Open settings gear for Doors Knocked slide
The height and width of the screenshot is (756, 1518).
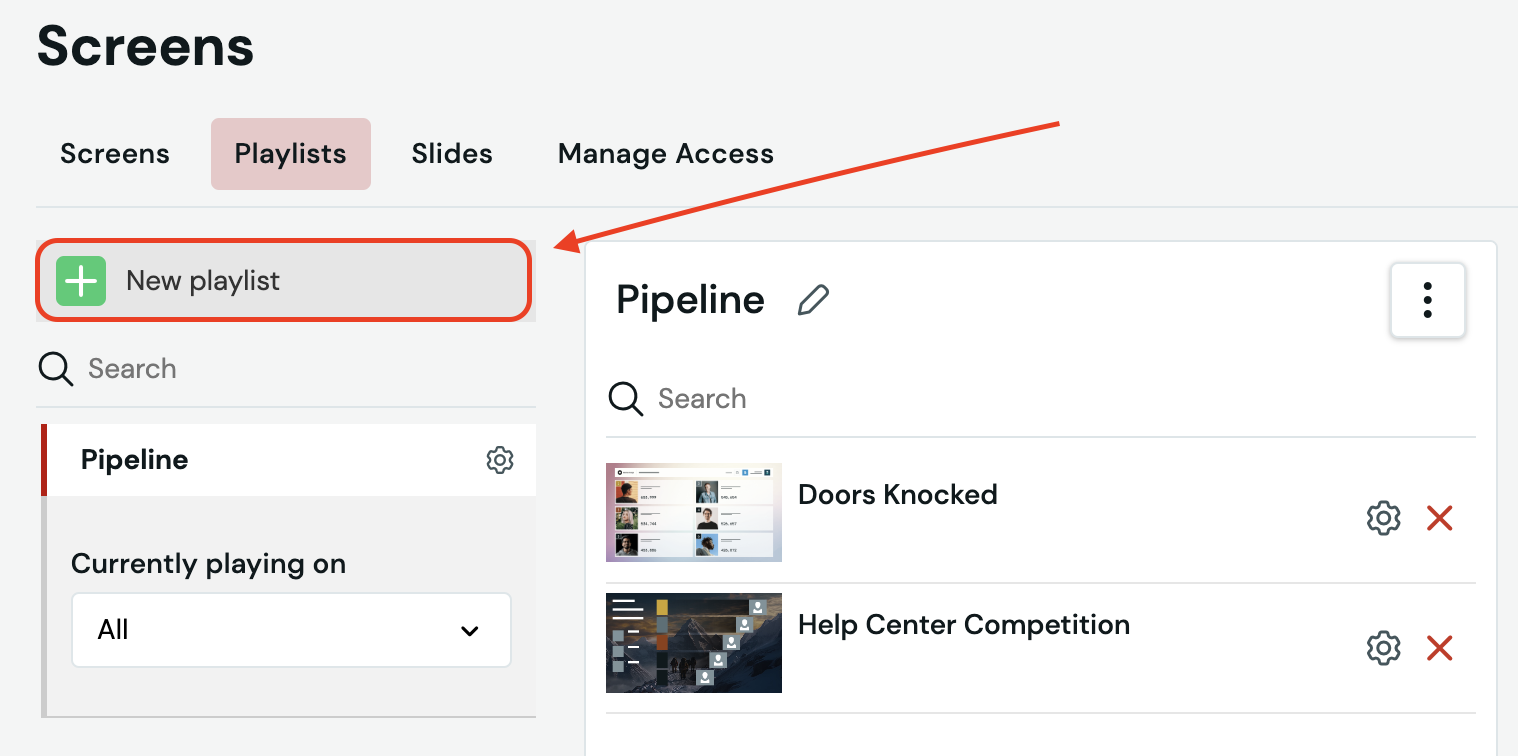(x=1383, y=518)
